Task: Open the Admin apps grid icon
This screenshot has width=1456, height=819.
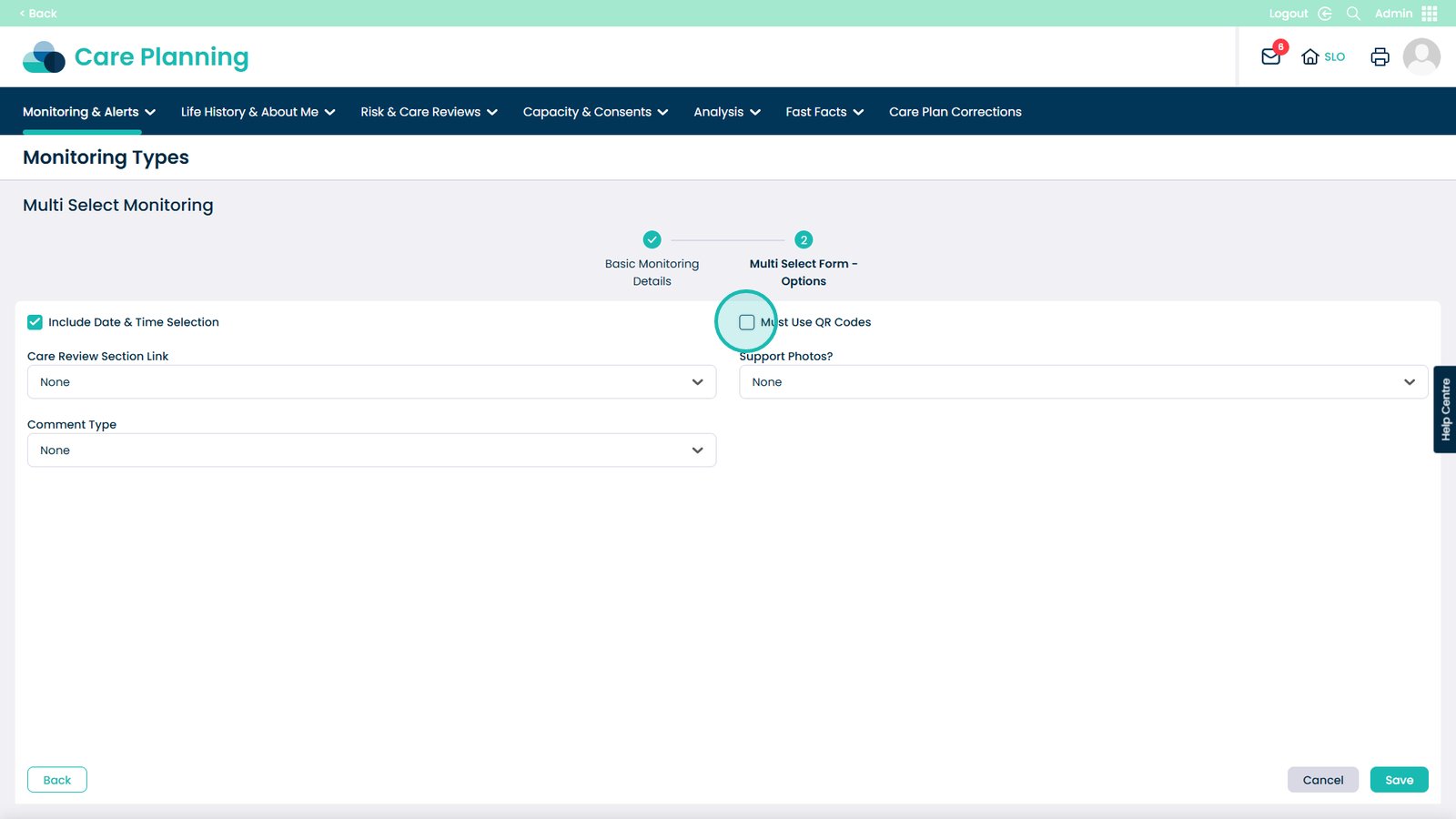Action: tap(1430, 14)
